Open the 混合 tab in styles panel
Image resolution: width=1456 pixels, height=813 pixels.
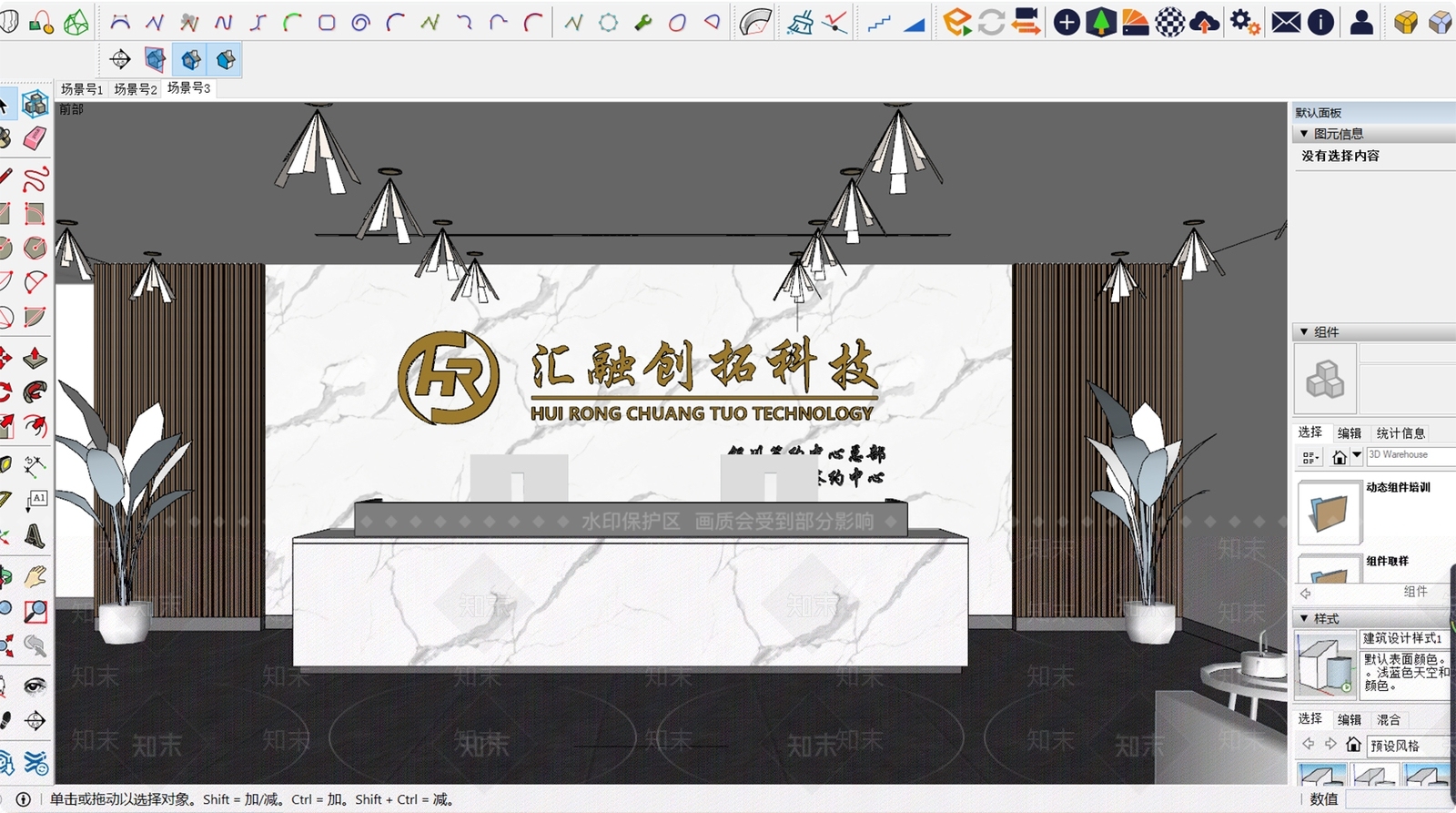pyautogui.click(x=1389, y=720)
